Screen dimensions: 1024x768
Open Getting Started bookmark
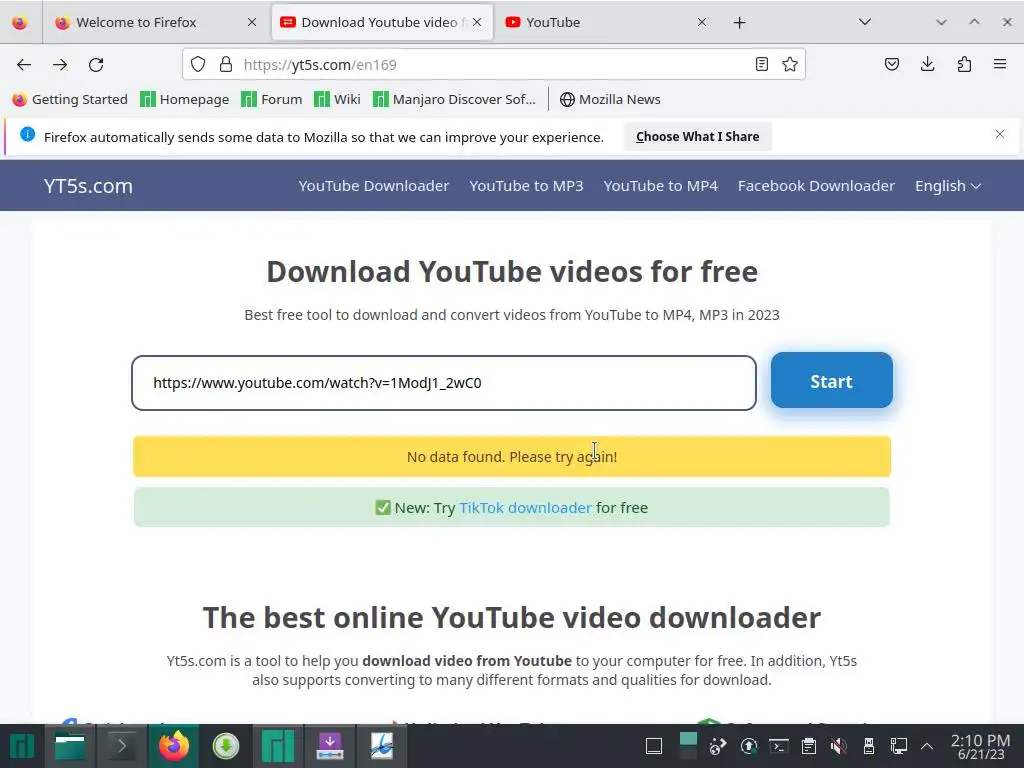(x=71, y=99)
